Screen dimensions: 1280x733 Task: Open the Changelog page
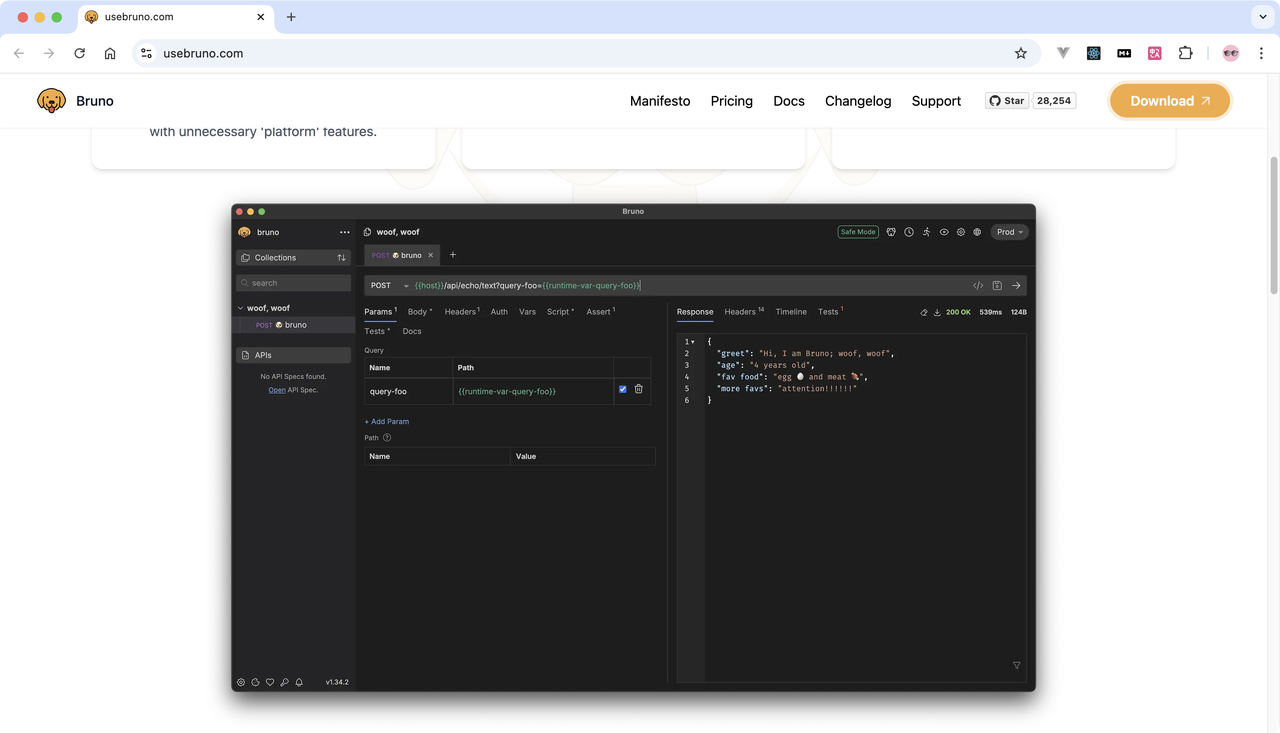[x=858, y=101]
